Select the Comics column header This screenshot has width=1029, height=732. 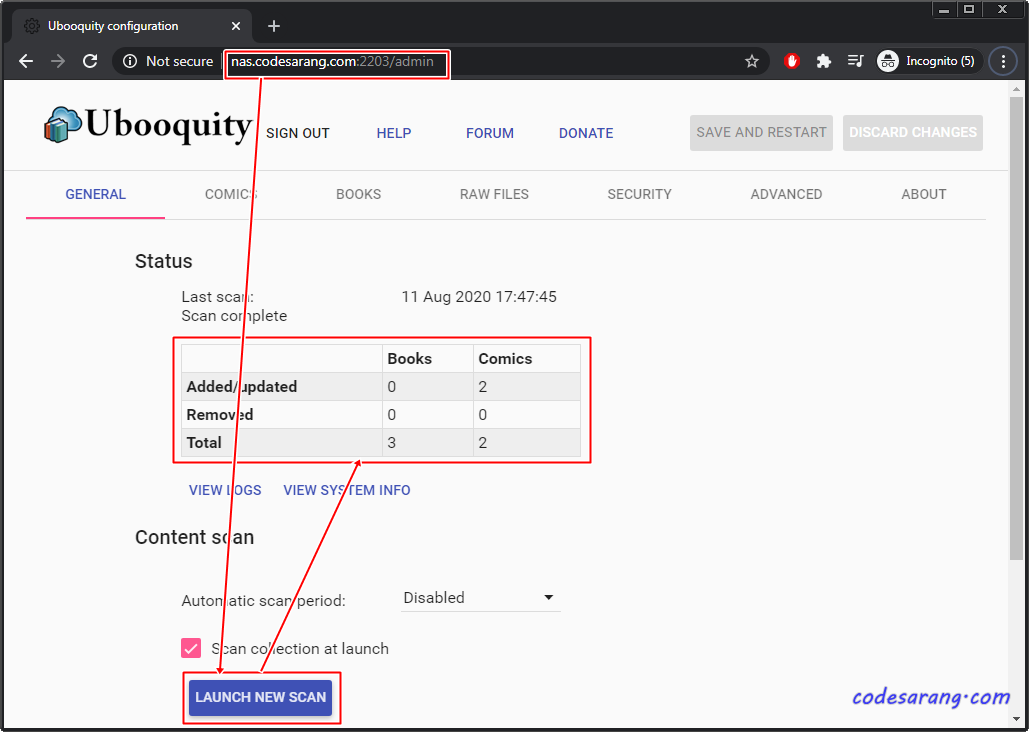point(526,359)
